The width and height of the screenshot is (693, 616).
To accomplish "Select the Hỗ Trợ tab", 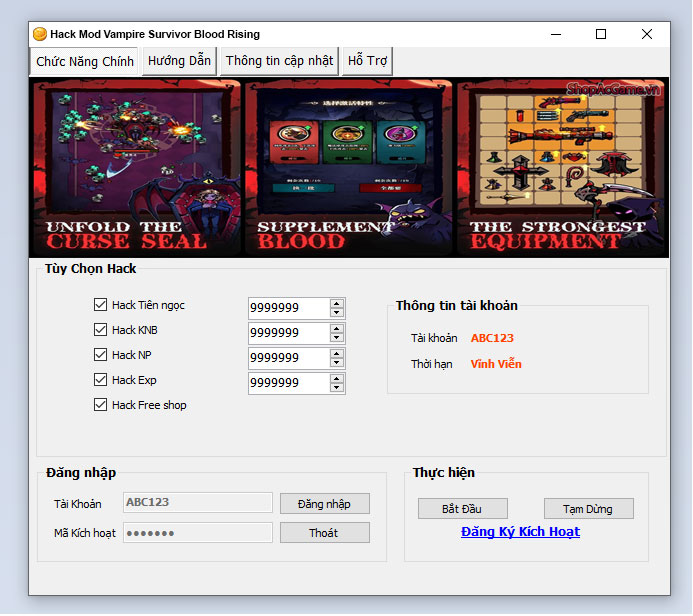I will click(367, 61).
